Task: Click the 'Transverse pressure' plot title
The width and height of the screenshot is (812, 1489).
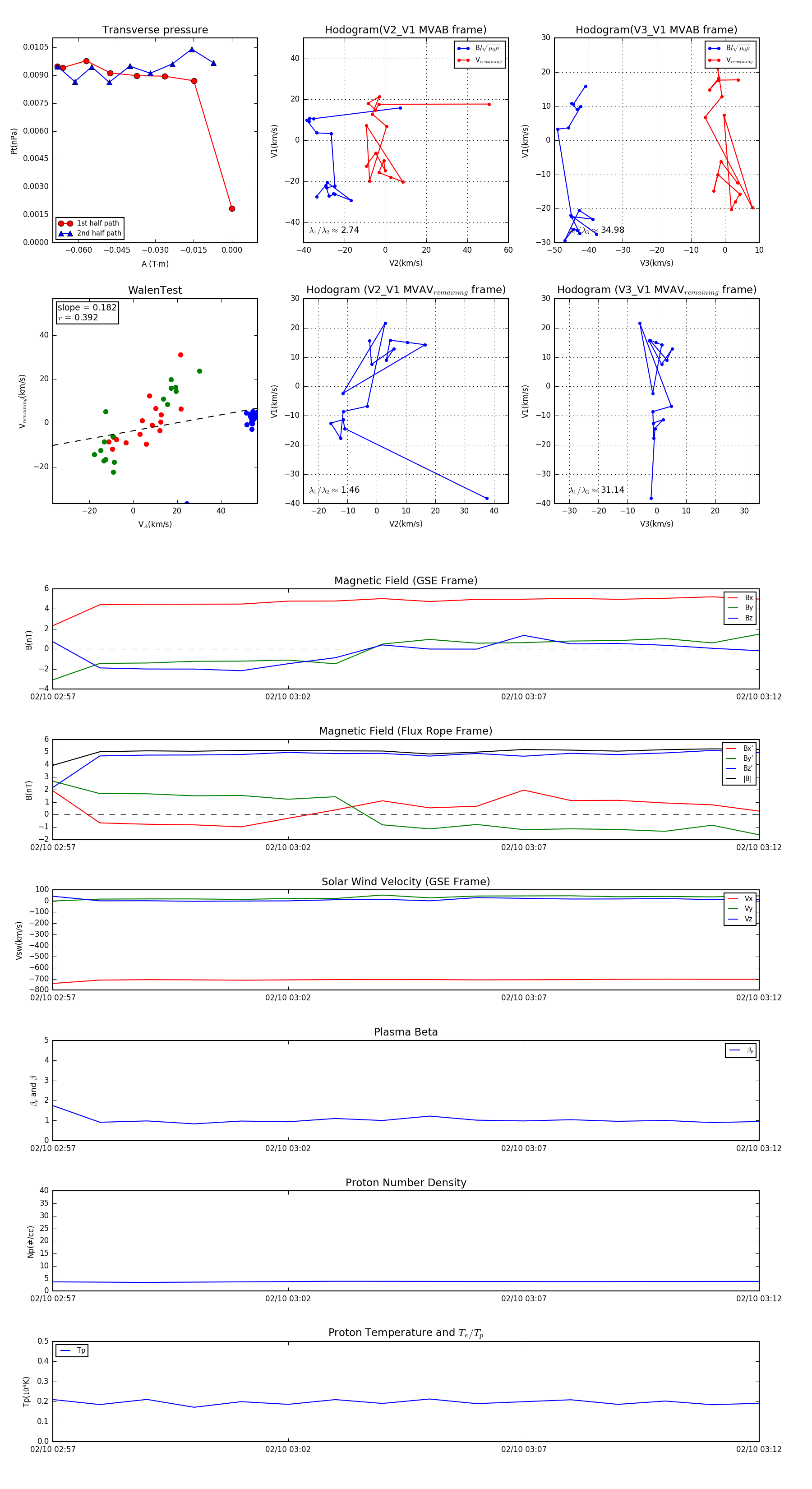Action: (155, 30)
